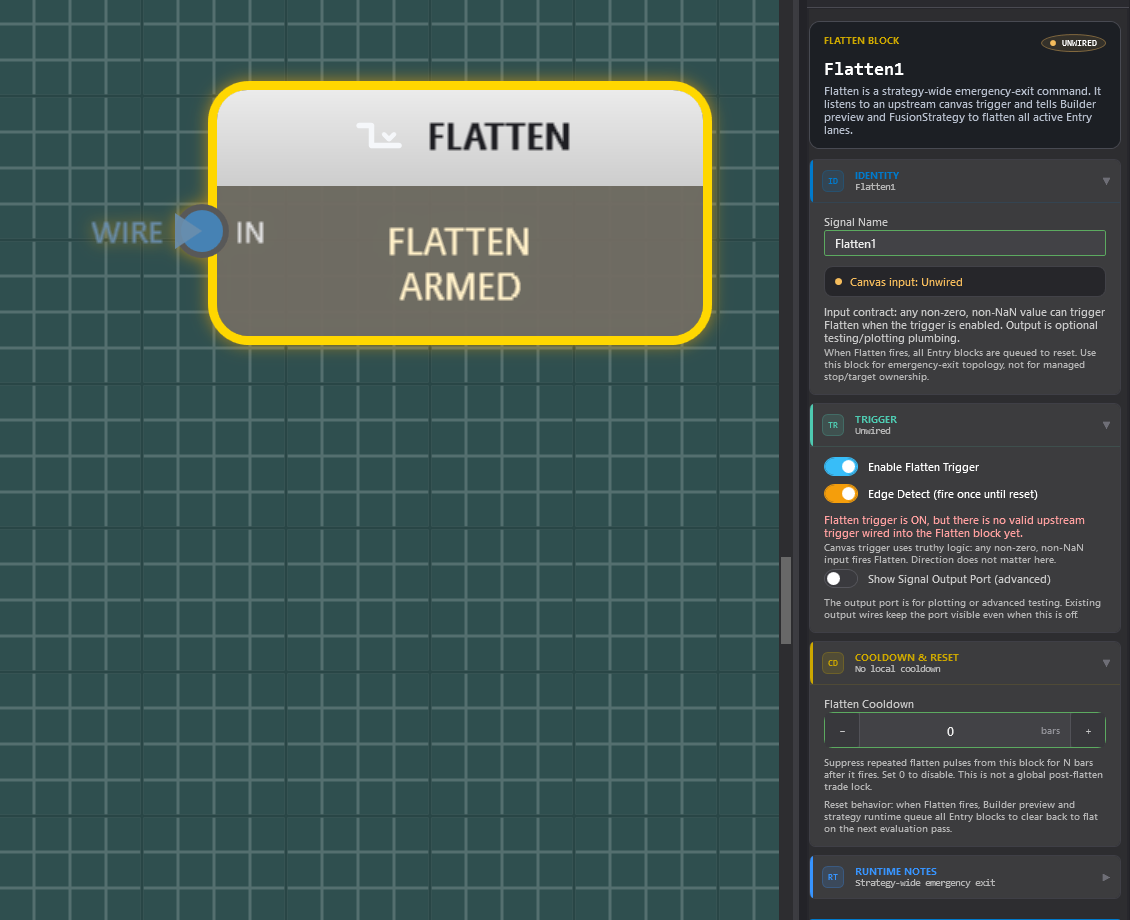Viewport: 1130px width, 920px height.
Task: Click the UNWIRED status badge
Action: click(1073, 43)
